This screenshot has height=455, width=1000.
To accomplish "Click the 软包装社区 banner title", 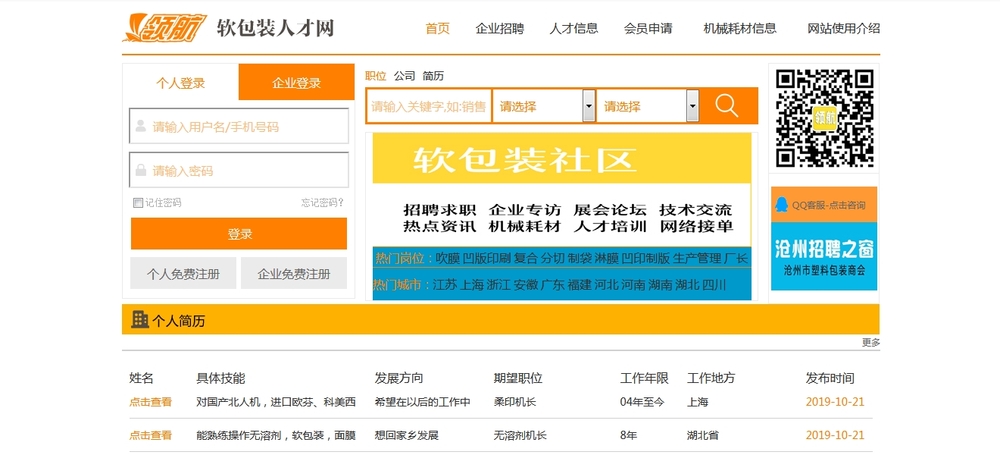I will 524,160.
